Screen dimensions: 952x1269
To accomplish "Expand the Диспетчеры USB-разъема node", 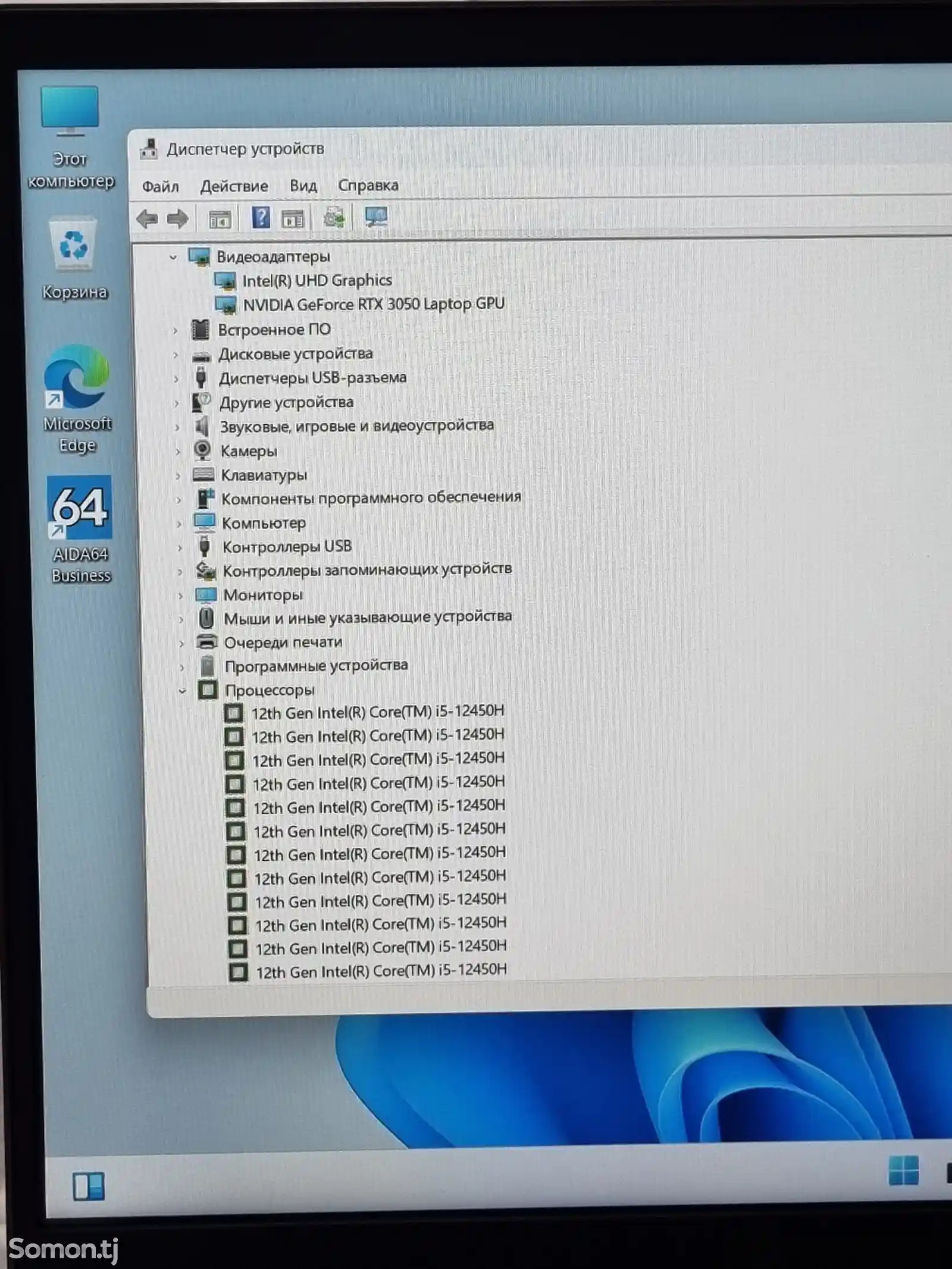I will [176, 379].
